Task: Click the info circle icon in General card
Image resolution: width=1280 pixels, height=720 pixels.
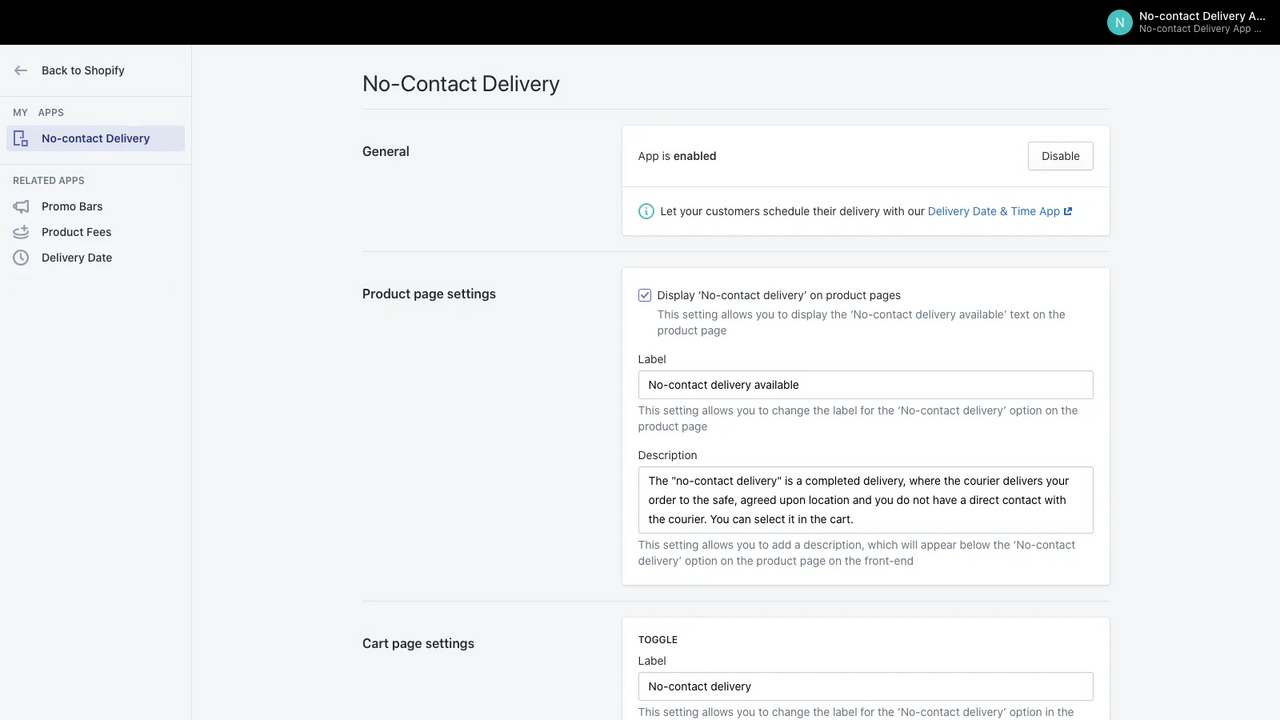Action: pyautogui.click(x=646, y=211)
